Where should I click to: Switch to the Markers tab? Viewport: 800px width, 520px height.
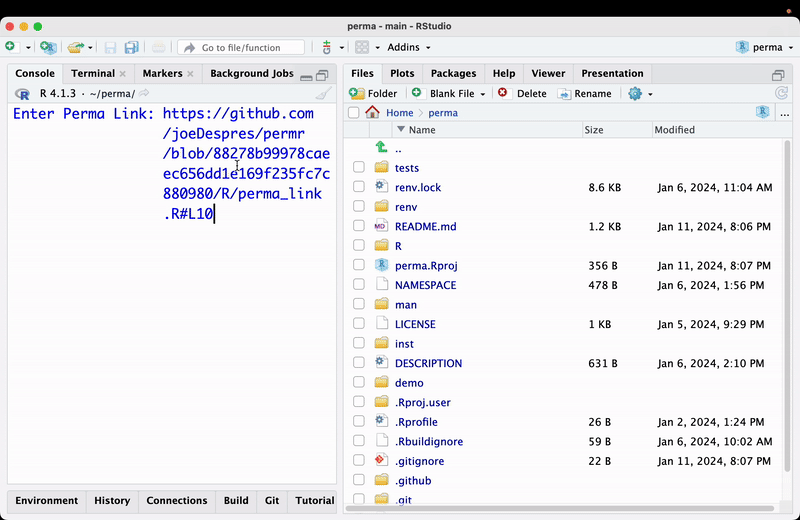pos(162,73)
